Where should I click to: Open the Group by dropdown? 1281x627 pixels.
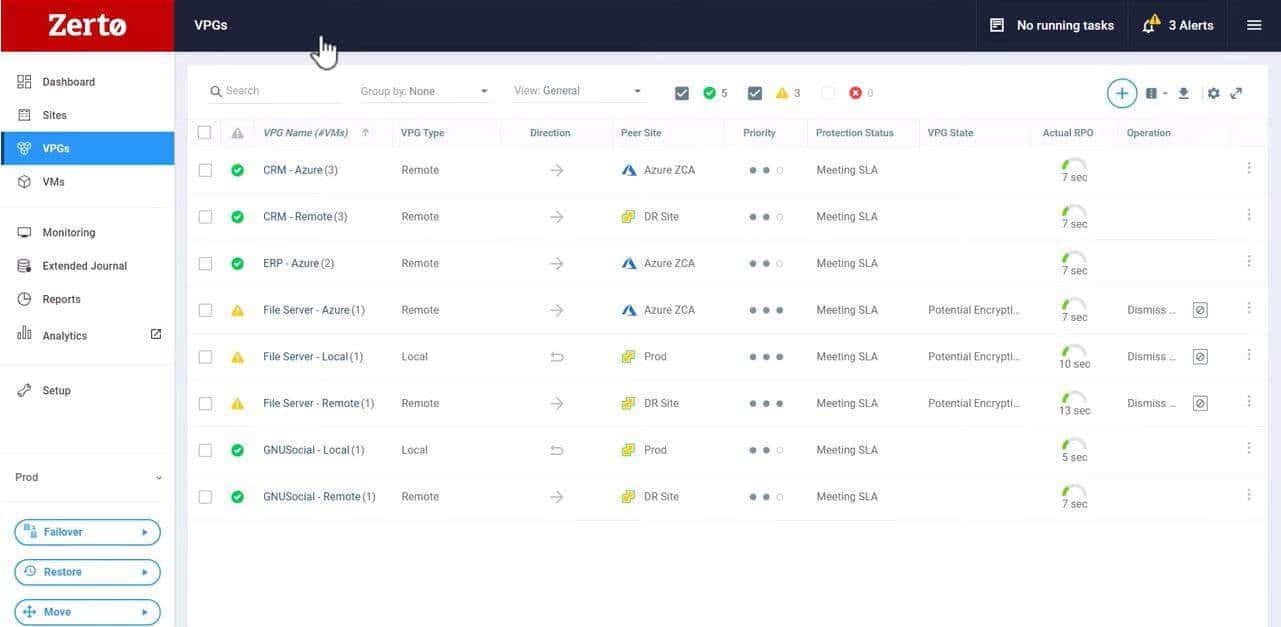tap(425, 91)
